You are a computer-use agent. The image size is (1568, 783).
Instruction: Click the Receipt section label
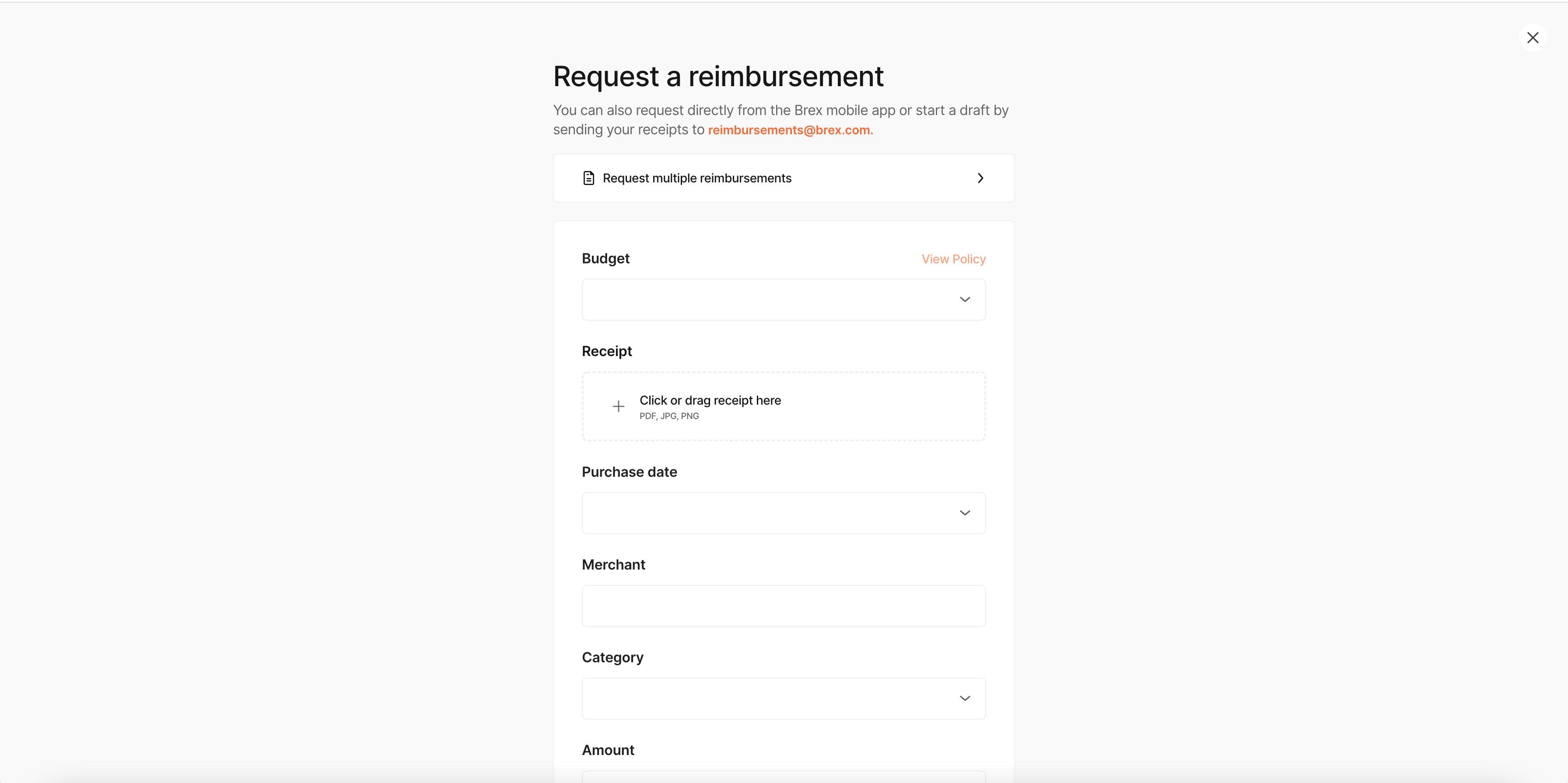pos(606,351)
